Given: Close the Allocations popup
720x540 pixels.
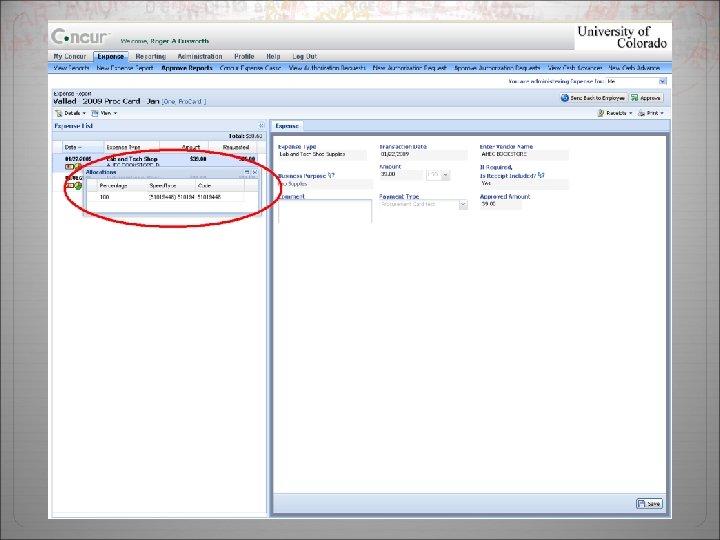Looking at the screenshot, I should pos(255,173).
